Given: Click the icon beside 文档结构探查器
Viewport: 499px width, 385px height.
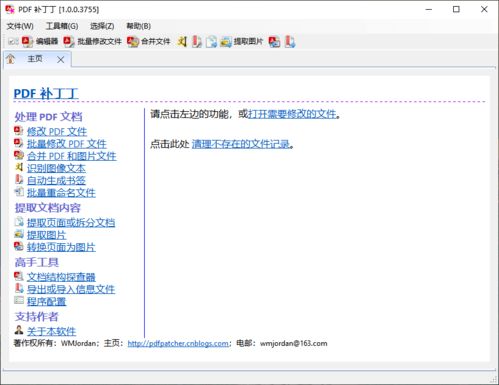Looking at the screenshot, I should click(x=18, y=276).
